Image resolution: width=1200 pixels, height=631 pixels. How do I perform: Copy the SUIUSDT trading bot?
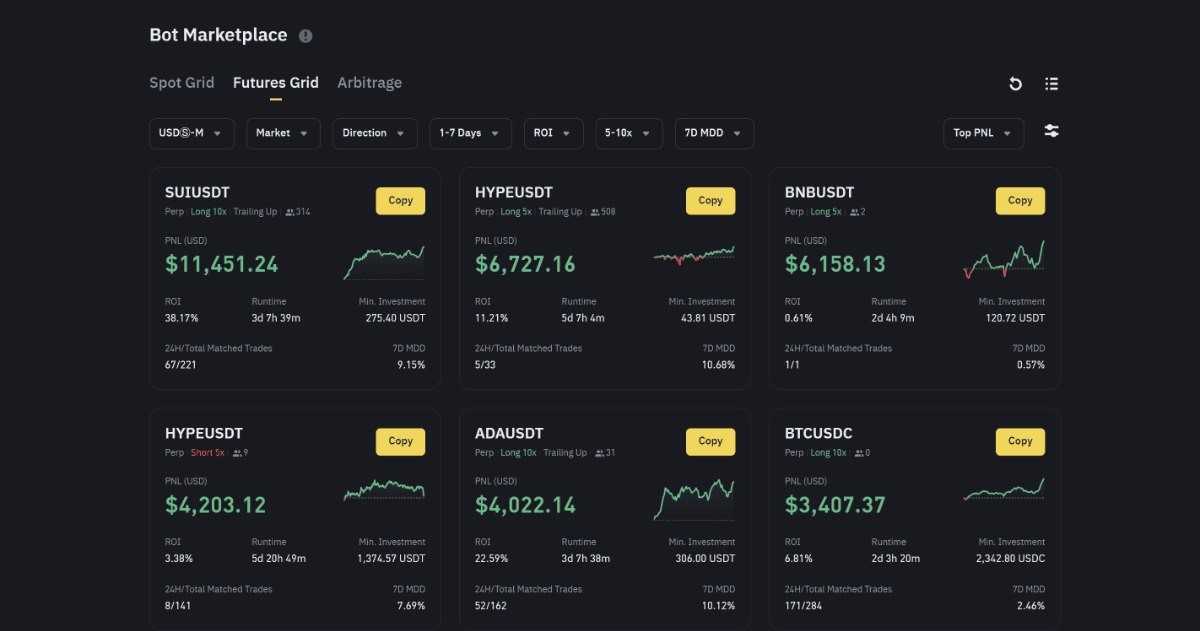(400, 200)
